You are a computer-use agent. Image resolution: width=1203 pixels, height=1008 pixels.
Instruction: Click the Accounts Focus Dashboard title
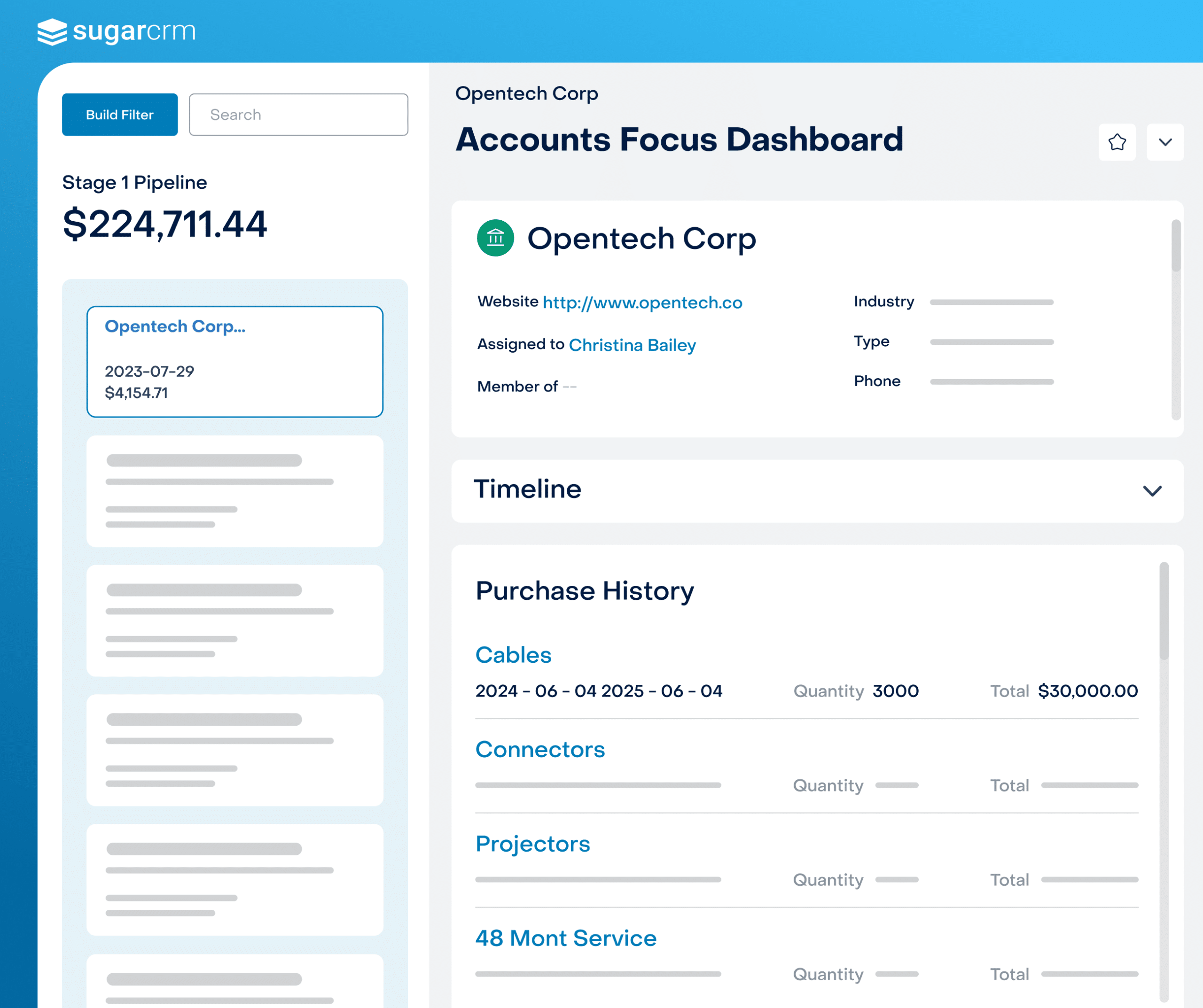(x=680, y=139)
